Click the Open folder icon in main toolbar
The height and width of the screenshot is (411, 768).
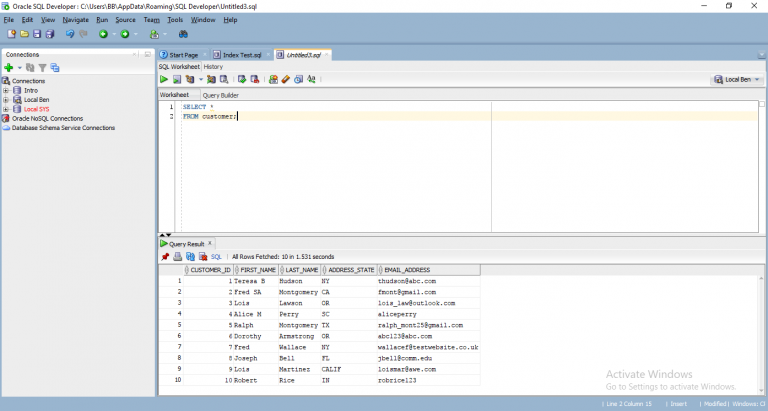(x=24, y=34)
